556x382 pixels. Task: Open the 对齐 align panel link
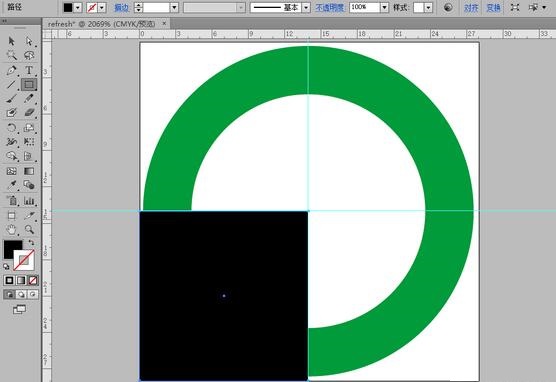tap(471, 7)
